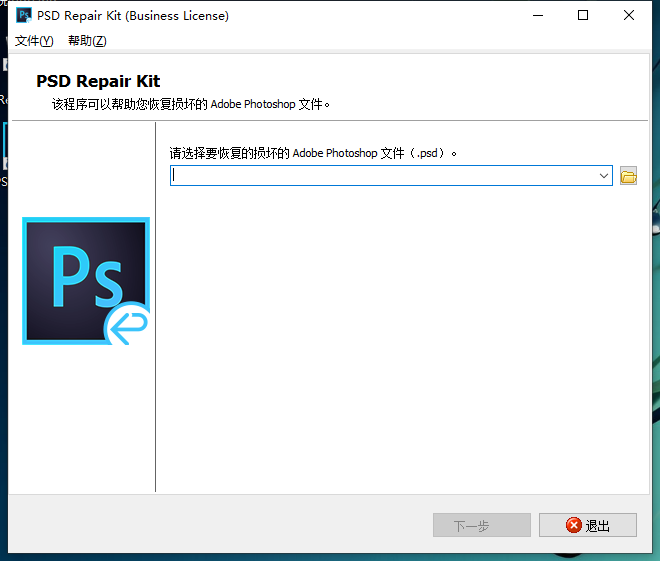Expand the PSD file path dropdown arrow
The image size is (660, 561).
pos(604,176)
